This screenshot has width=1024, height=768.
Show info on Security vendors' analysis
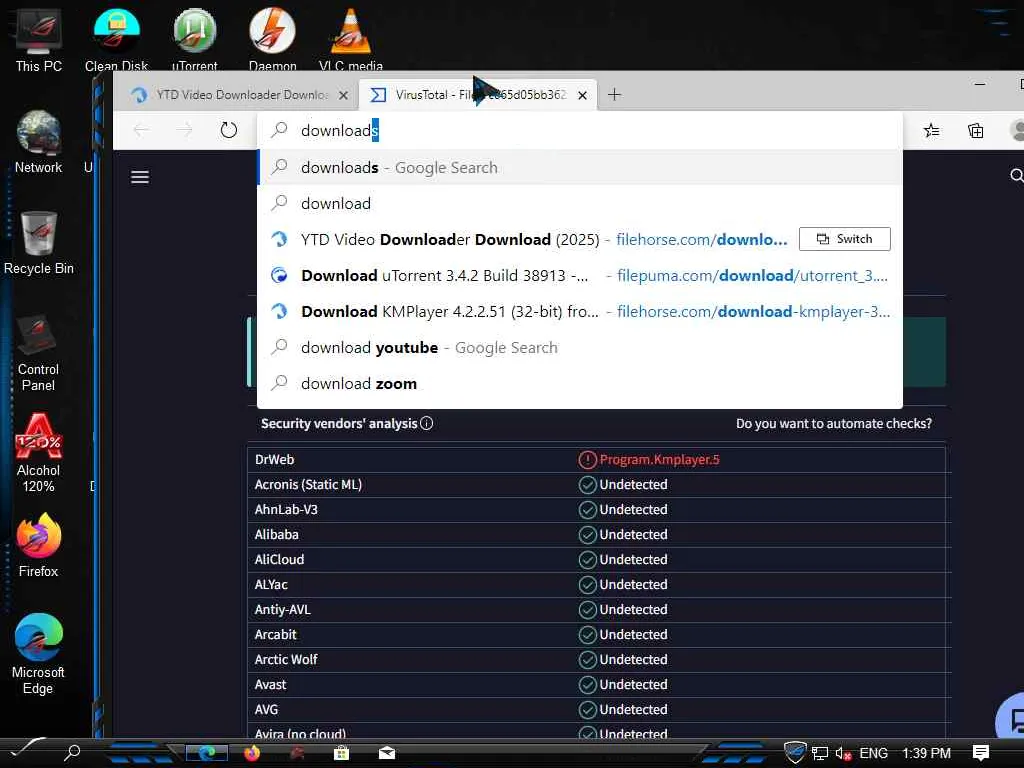coord(426,423)
